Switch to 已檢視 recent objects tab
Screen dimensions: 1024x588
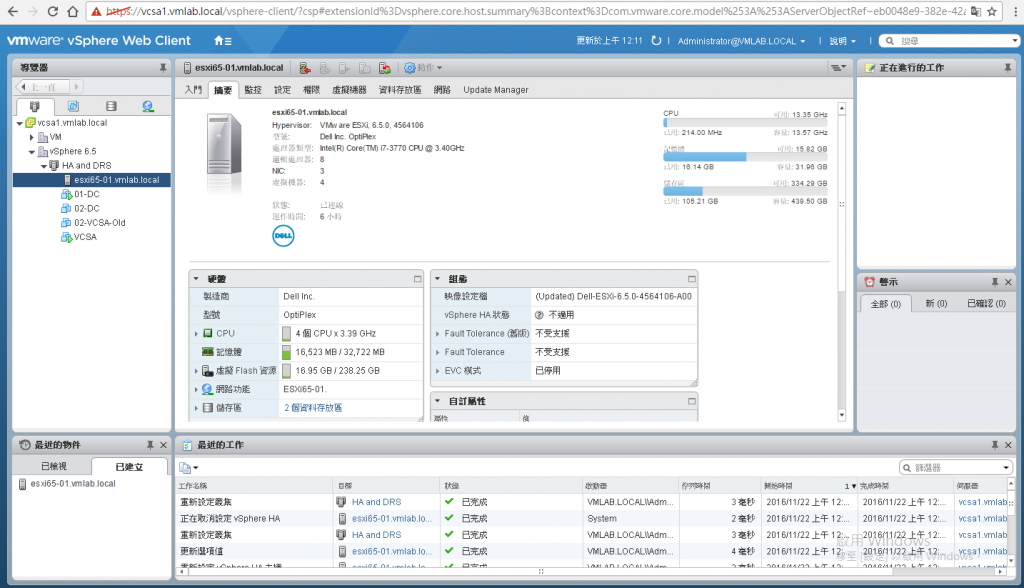pos(54,466)
